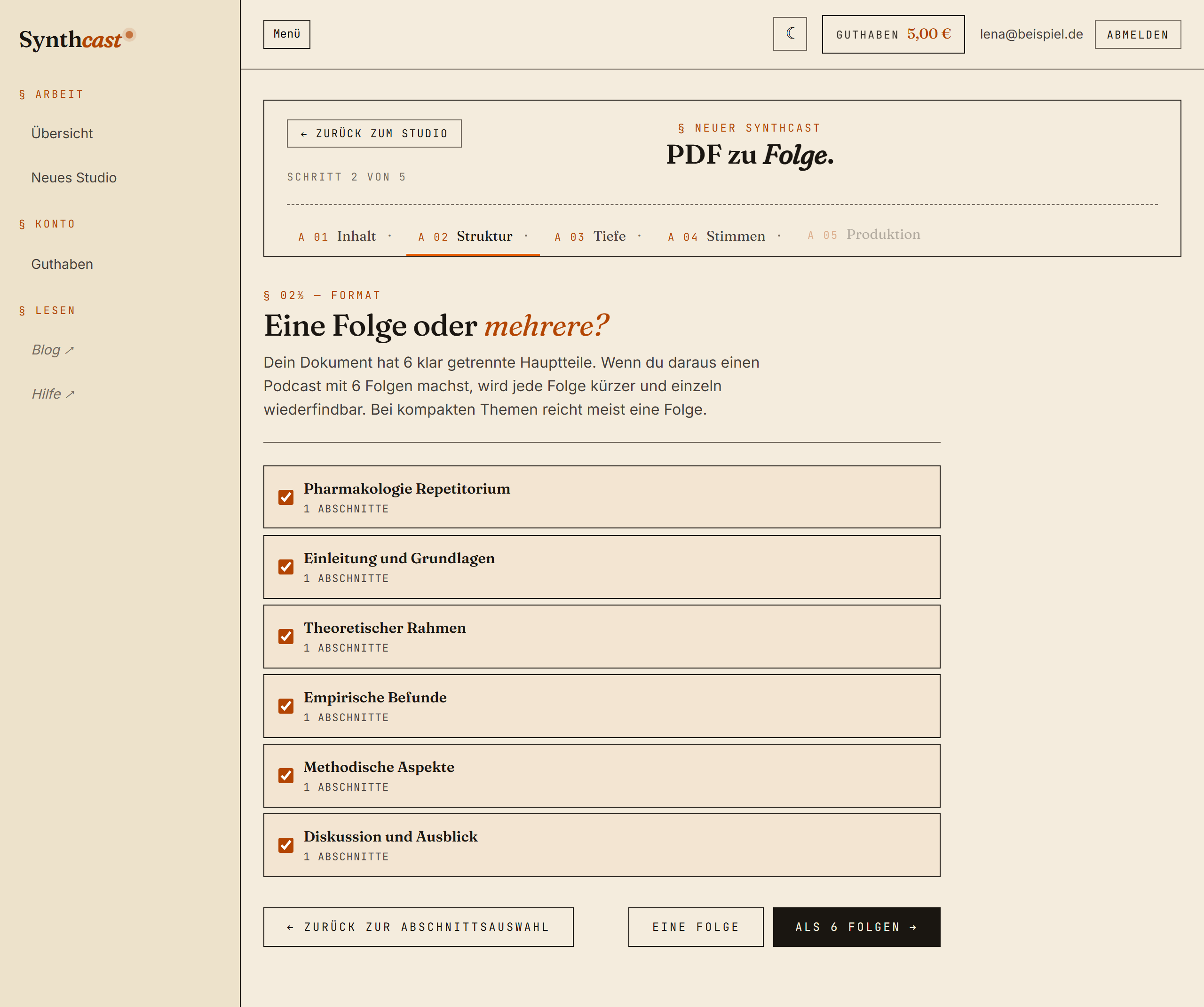Viewport: 1204px width, 1007px height.
Task: Click Als 6 Folgen button
Action: (x=856, y=927)
